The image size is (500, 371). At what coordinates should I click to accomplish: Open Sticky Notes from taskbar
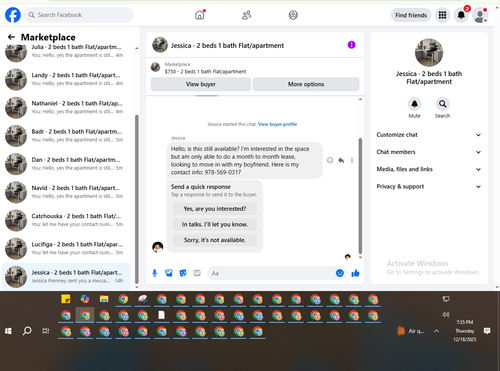(66, 299)
